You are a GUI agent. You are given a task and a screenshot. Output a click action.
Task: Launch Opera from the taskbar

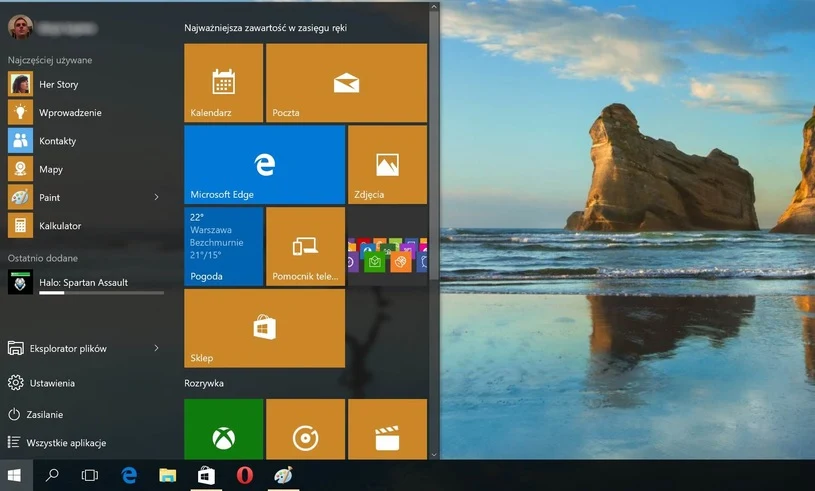(245, 475)
